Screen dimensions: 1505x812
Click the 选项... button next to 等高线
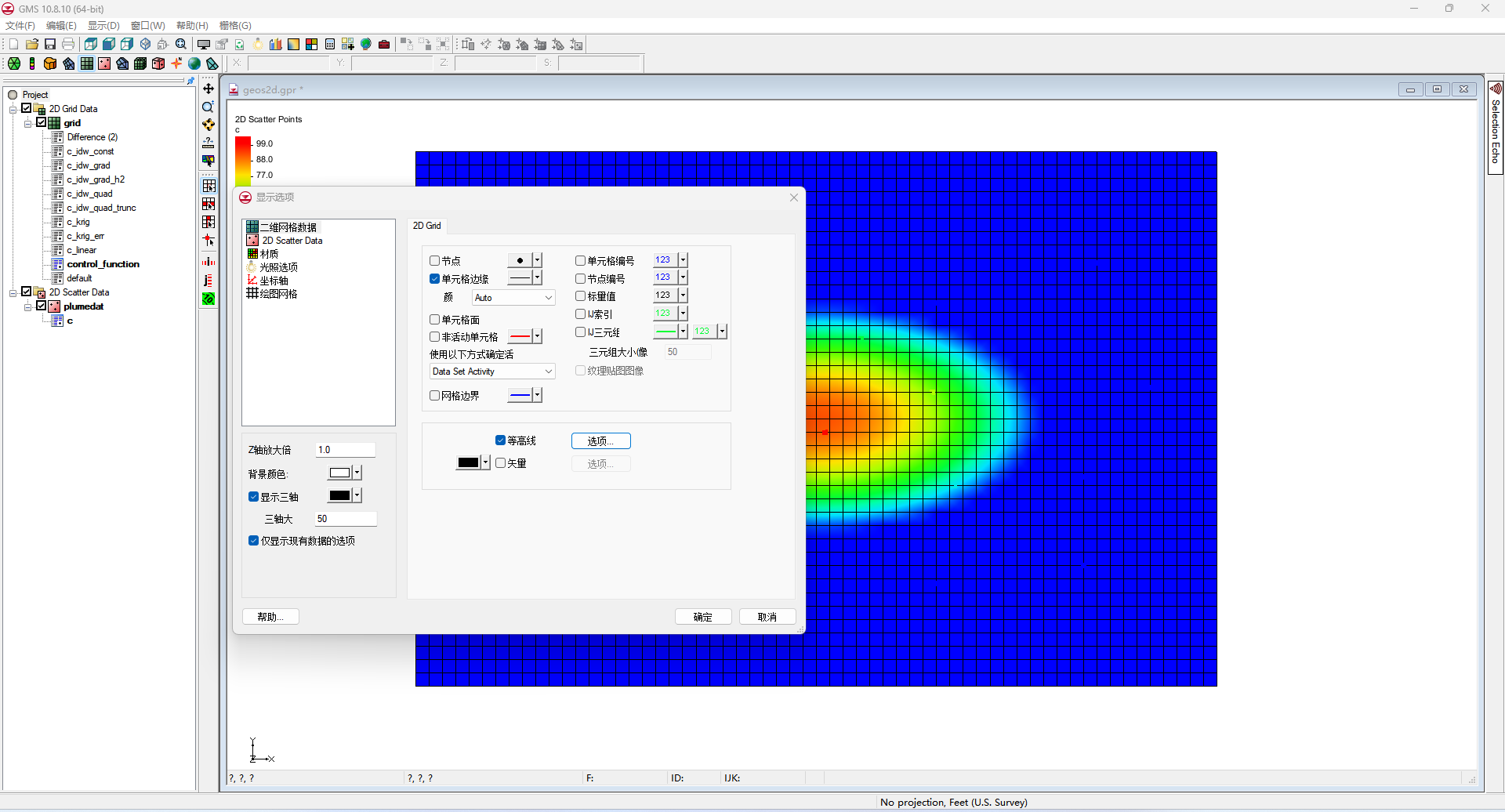click(x=600, y=441)
